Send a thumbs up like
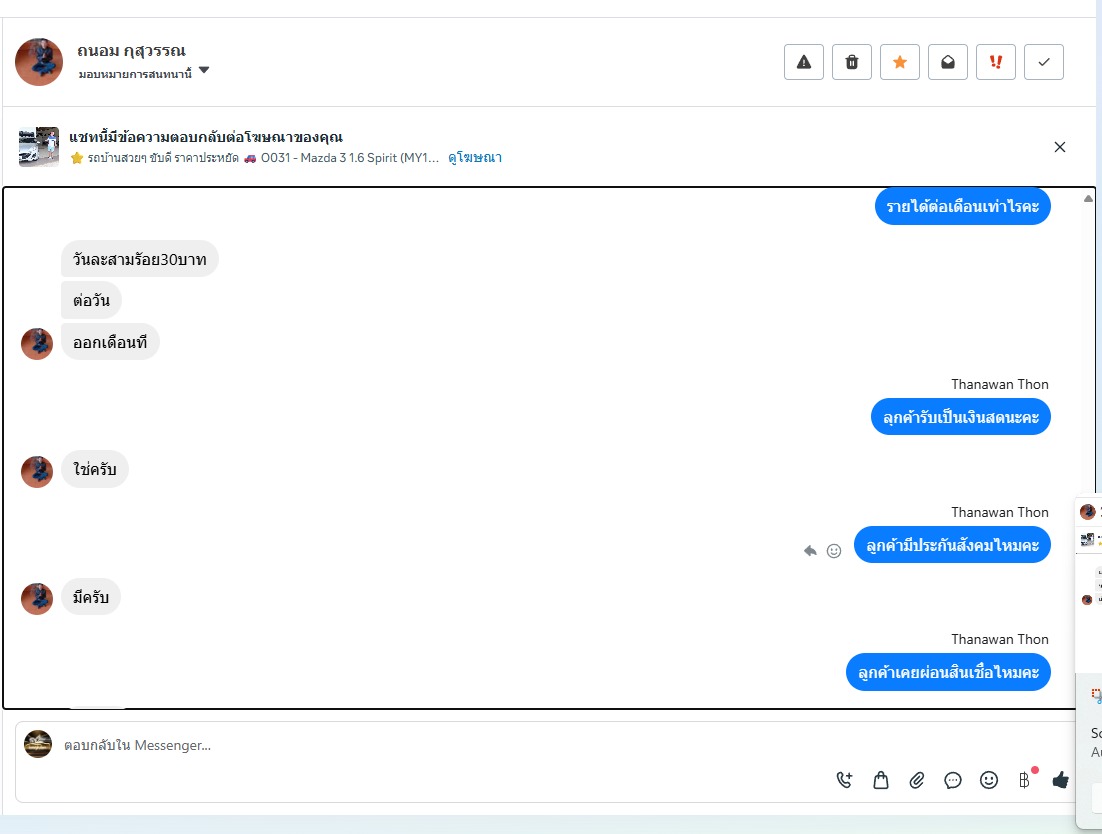 1061,780
